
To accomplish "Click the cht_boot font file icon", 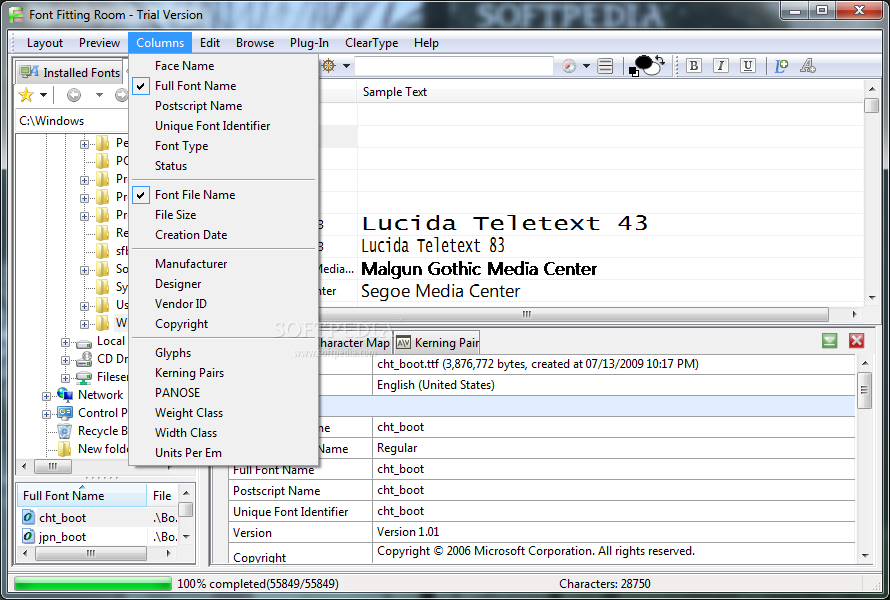I will click(x=28, y=517).
